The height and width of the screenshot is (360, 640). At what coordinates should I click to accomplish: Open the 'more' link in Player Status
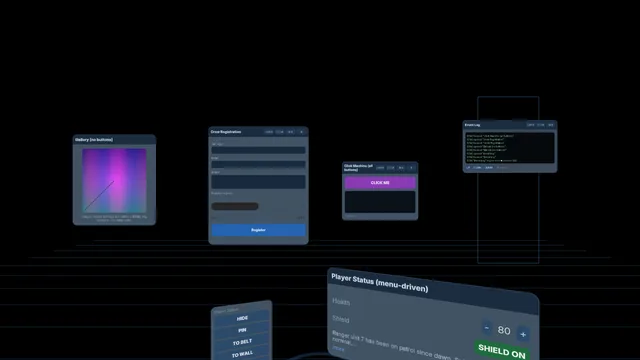tap(338, 348)
